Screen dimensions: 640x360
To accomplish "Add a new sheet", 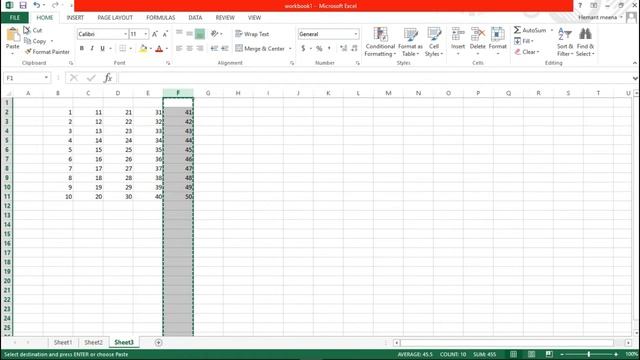I will (x=158, y=342).
